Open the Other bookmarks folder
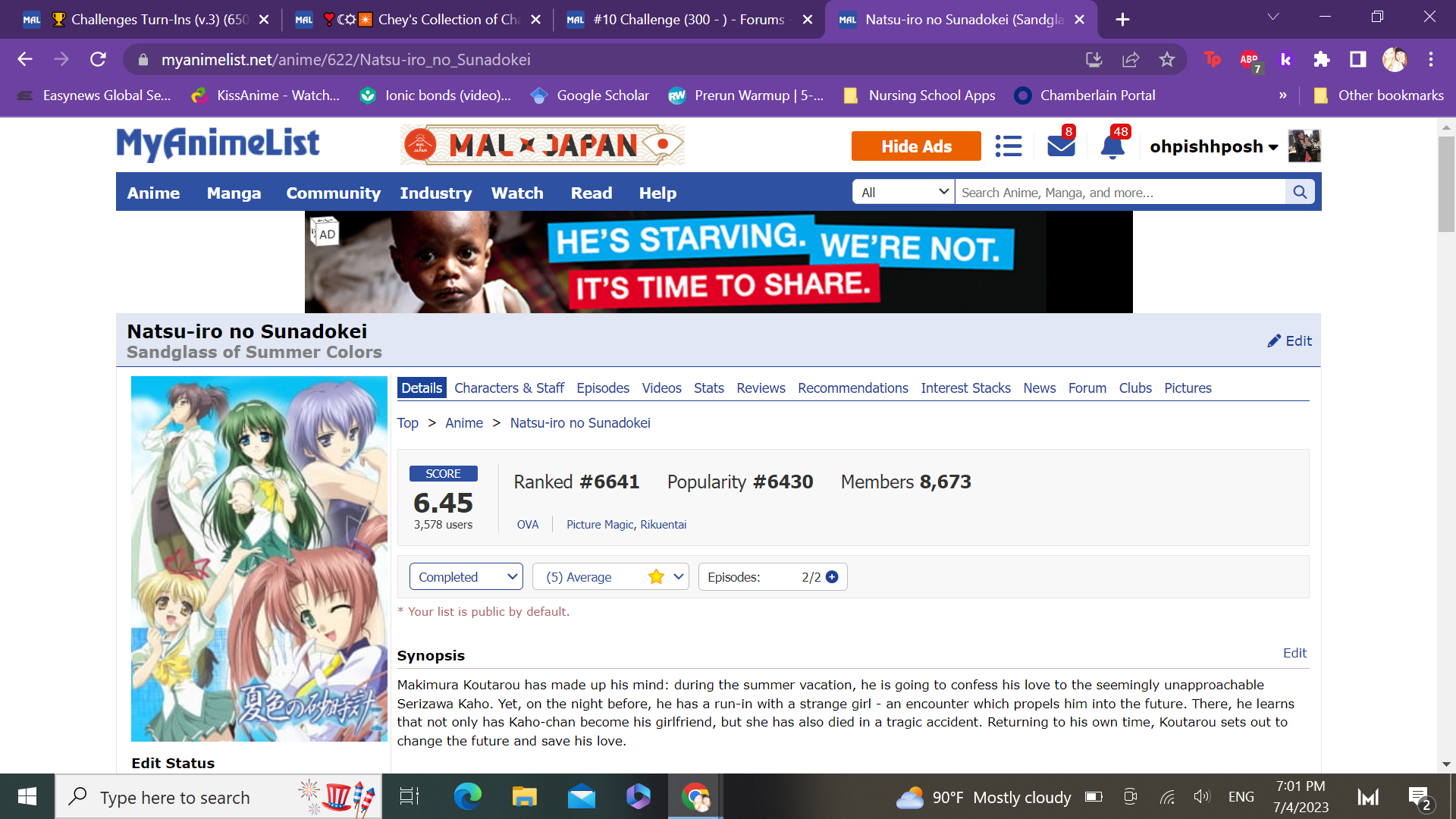Viewport: 1456px width, 819px height. click(x=1378, y=96)
